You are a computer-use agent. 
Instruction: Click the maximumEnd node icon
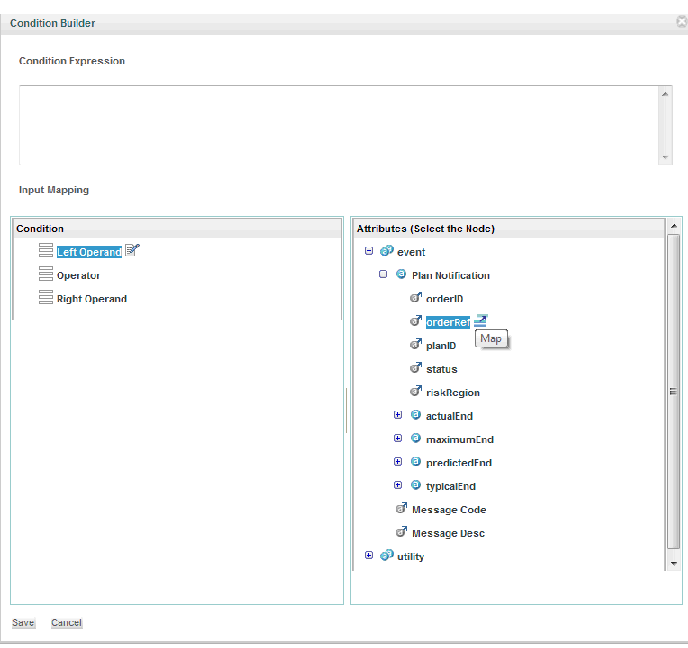coord(416,438)
